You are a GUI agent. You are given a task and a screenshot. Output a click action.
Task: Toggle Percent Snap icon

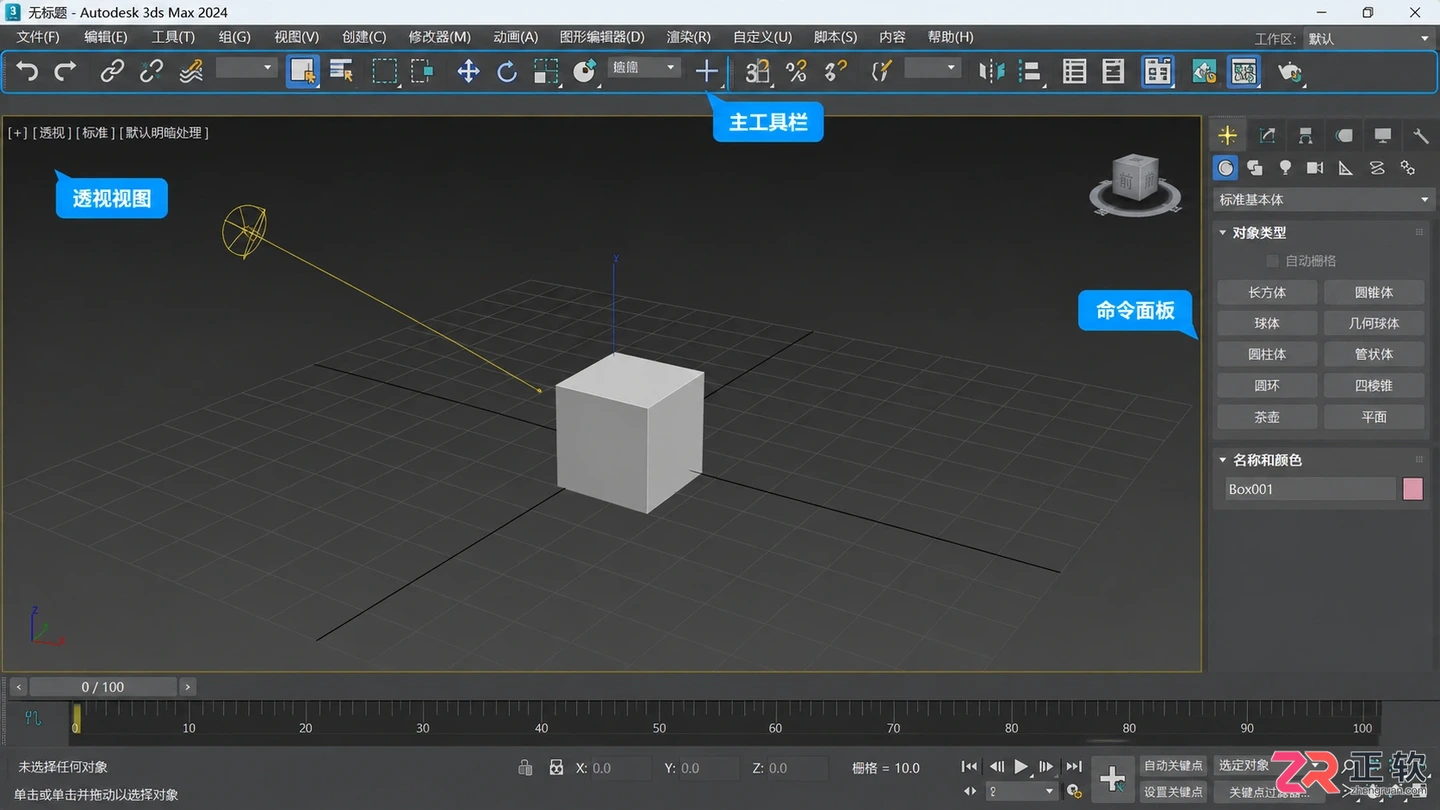coord(796,71)
